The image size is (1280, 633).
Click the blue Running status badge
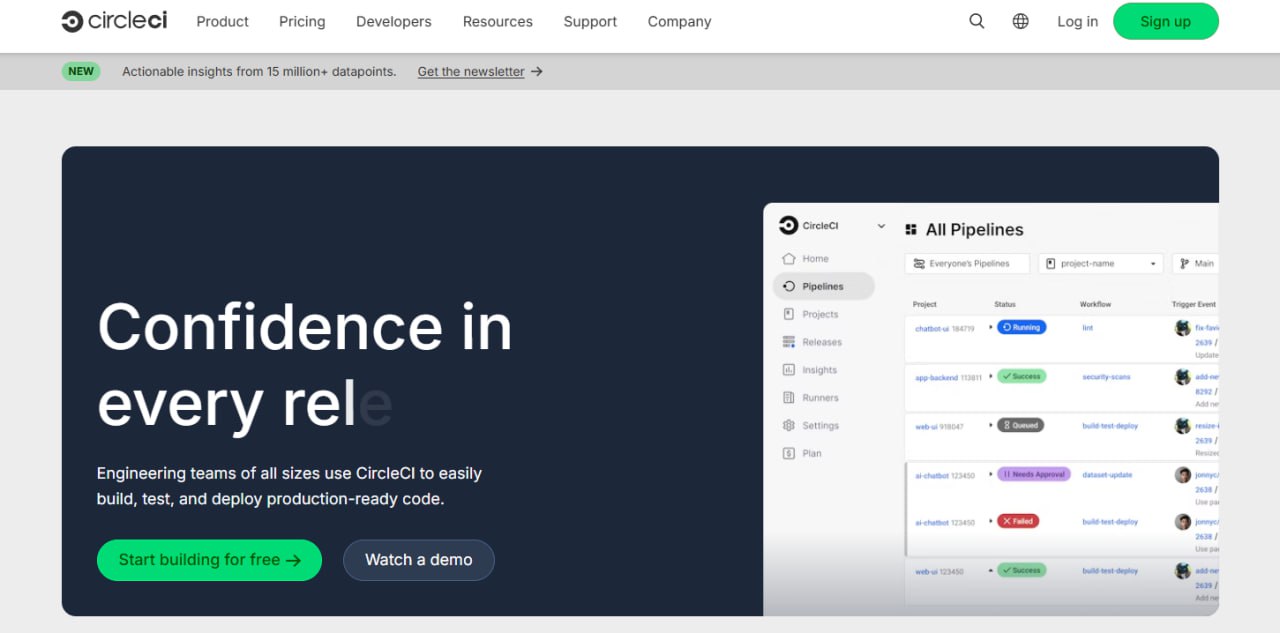point(1021,327)
